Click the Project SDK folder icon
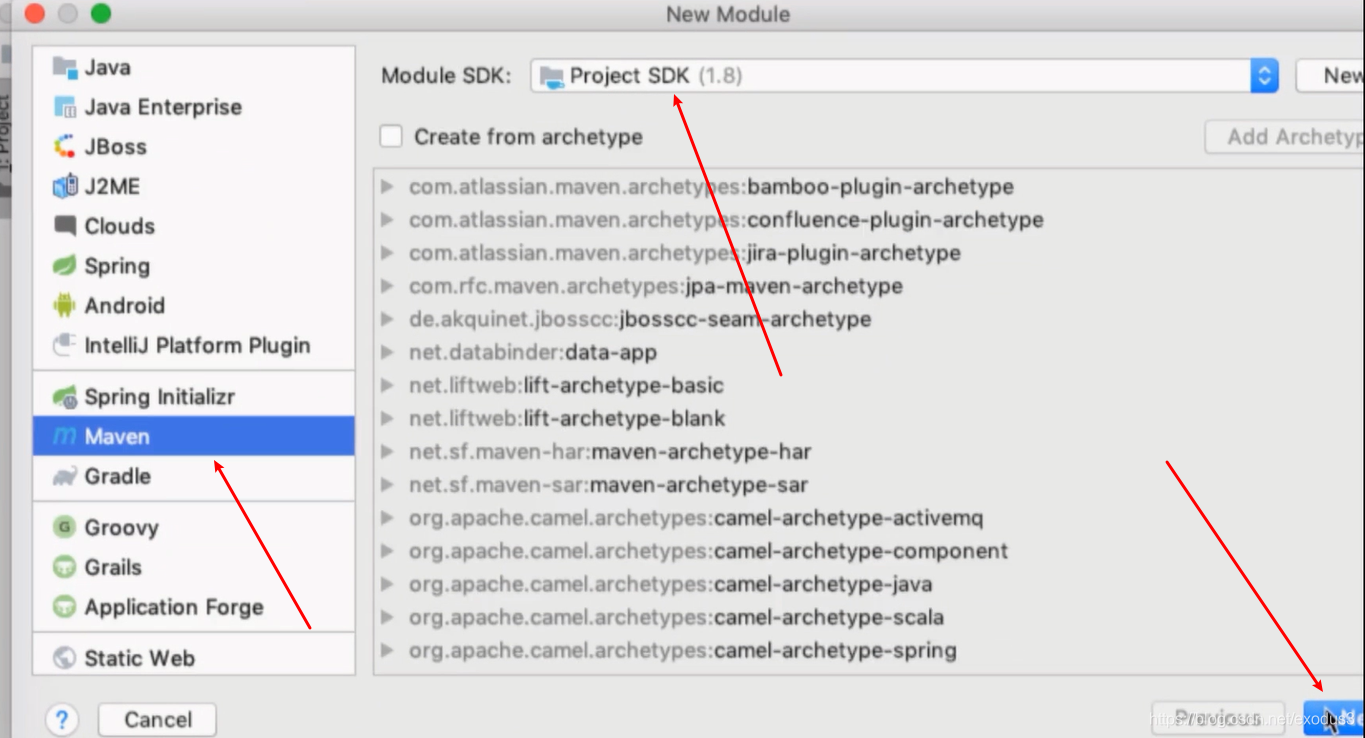This screenshot has width=1365, height=738. [x=551, y=76]
